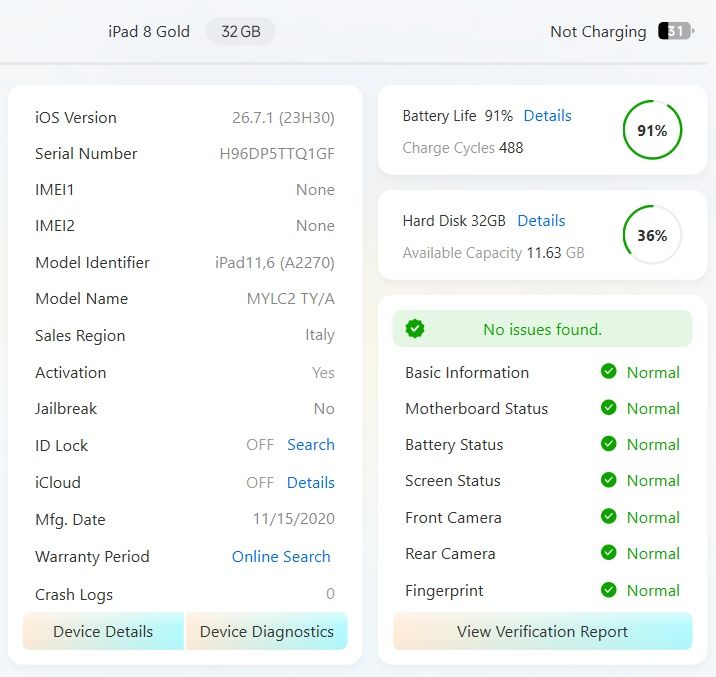Open iCloud Details link
The image size is (716, 677).
click(311, 483)
